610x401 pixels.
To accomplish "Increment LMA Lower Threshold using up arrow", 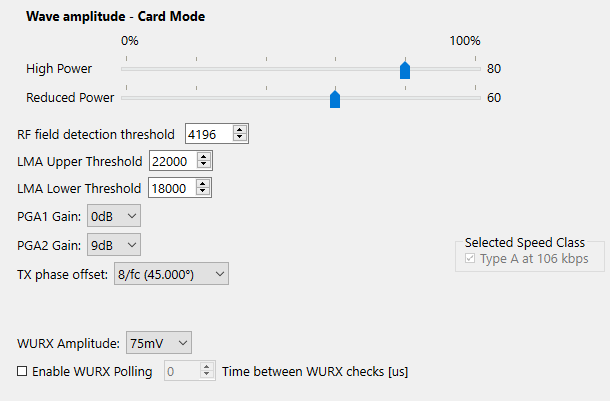I will 204,184.
